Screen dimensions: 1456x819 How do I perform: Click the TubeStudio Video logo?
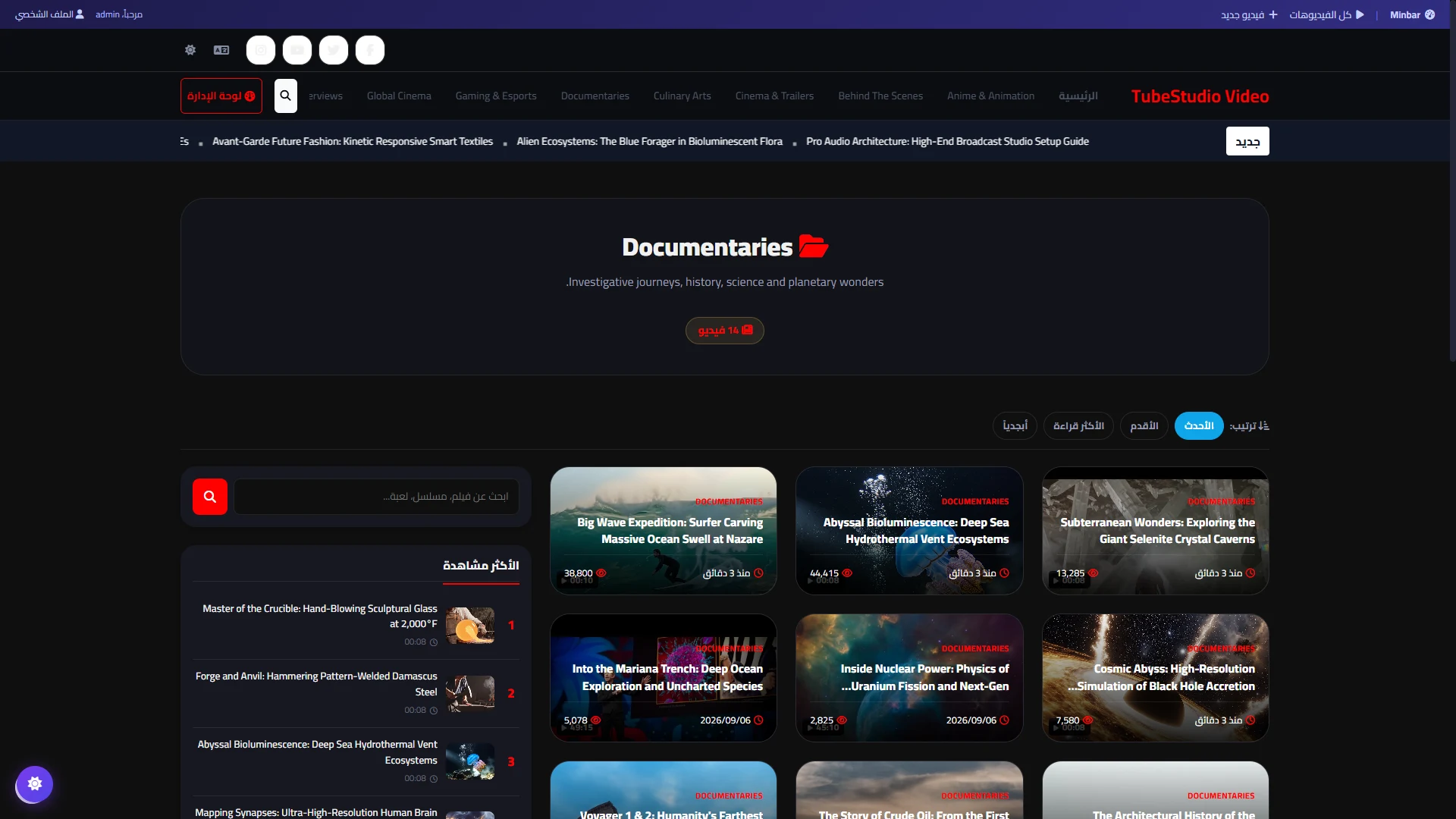click(1200, 96)
